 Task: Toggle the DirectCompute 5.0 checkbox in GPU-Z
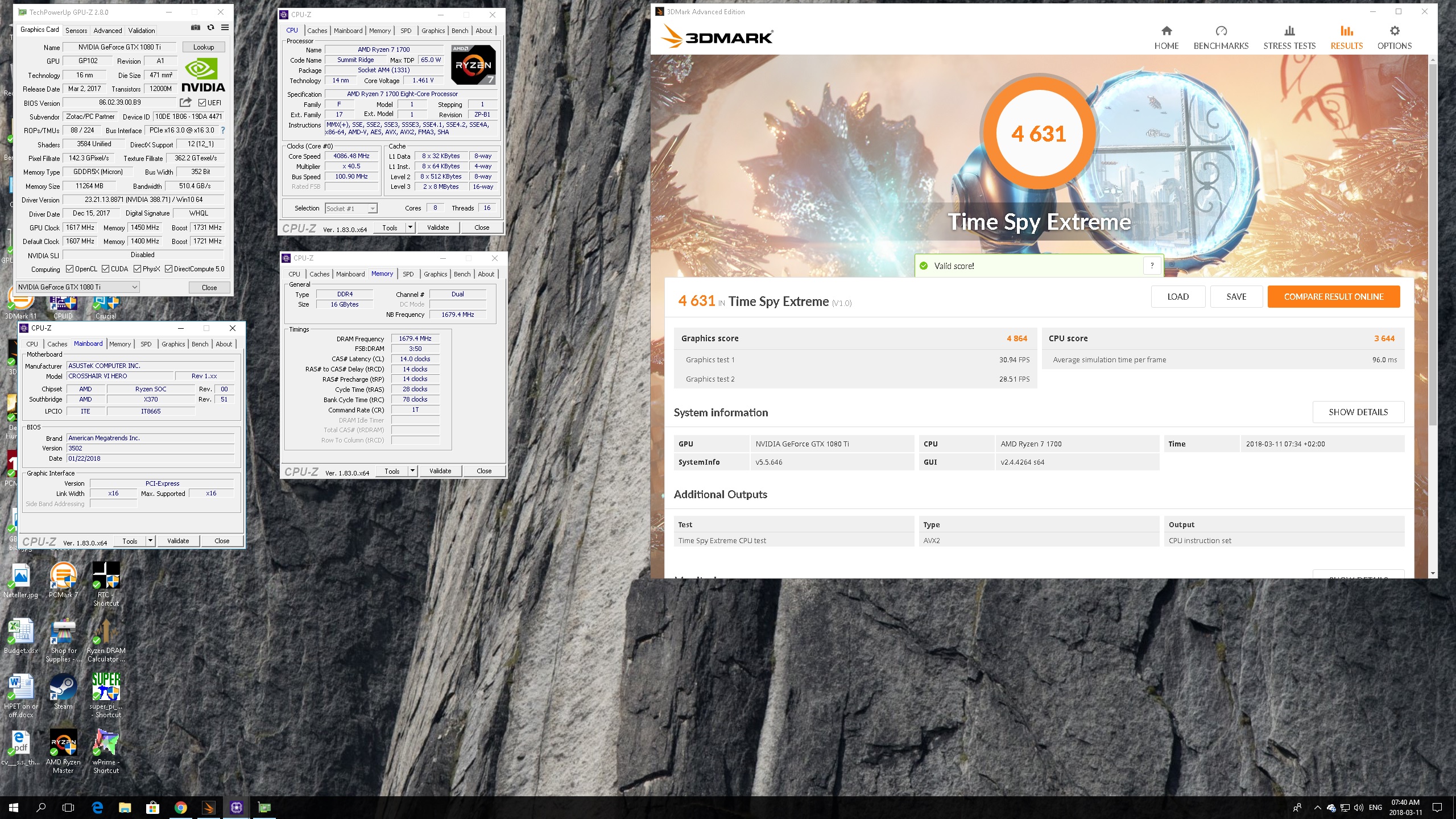168,269
